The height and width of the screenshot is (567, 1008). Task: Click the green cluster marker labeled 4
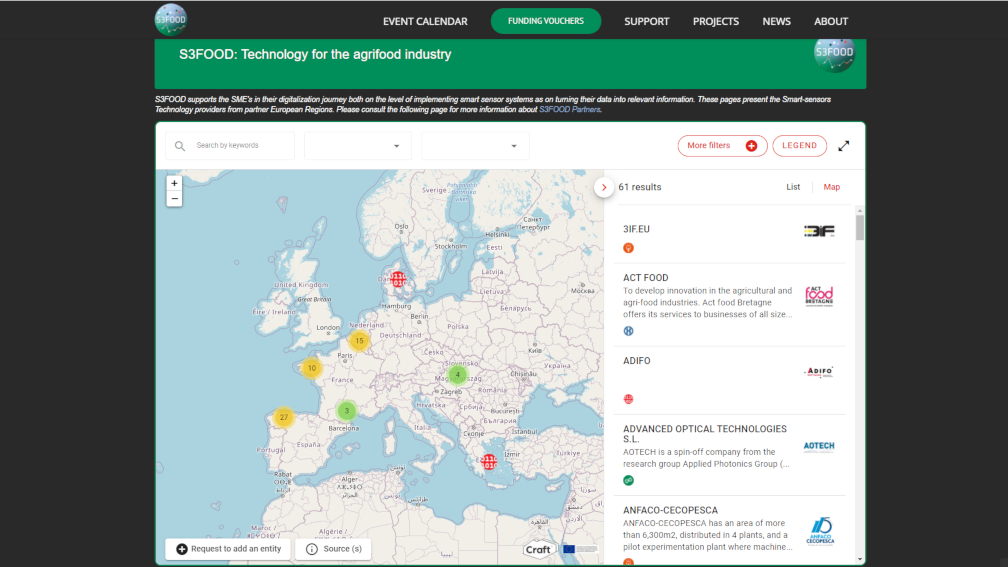coord(458,374)
